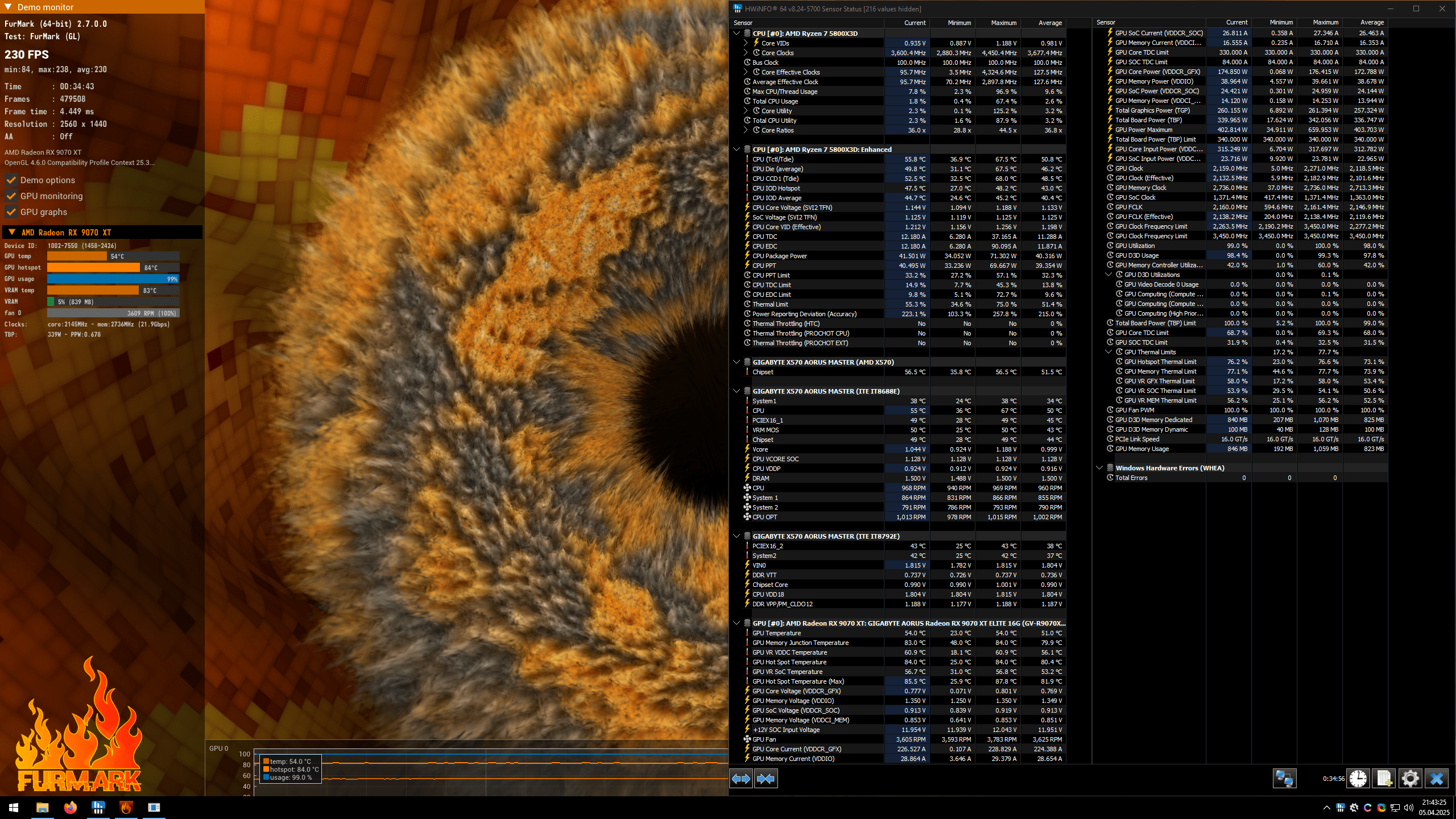Expand the Core Clocks row

746,53
